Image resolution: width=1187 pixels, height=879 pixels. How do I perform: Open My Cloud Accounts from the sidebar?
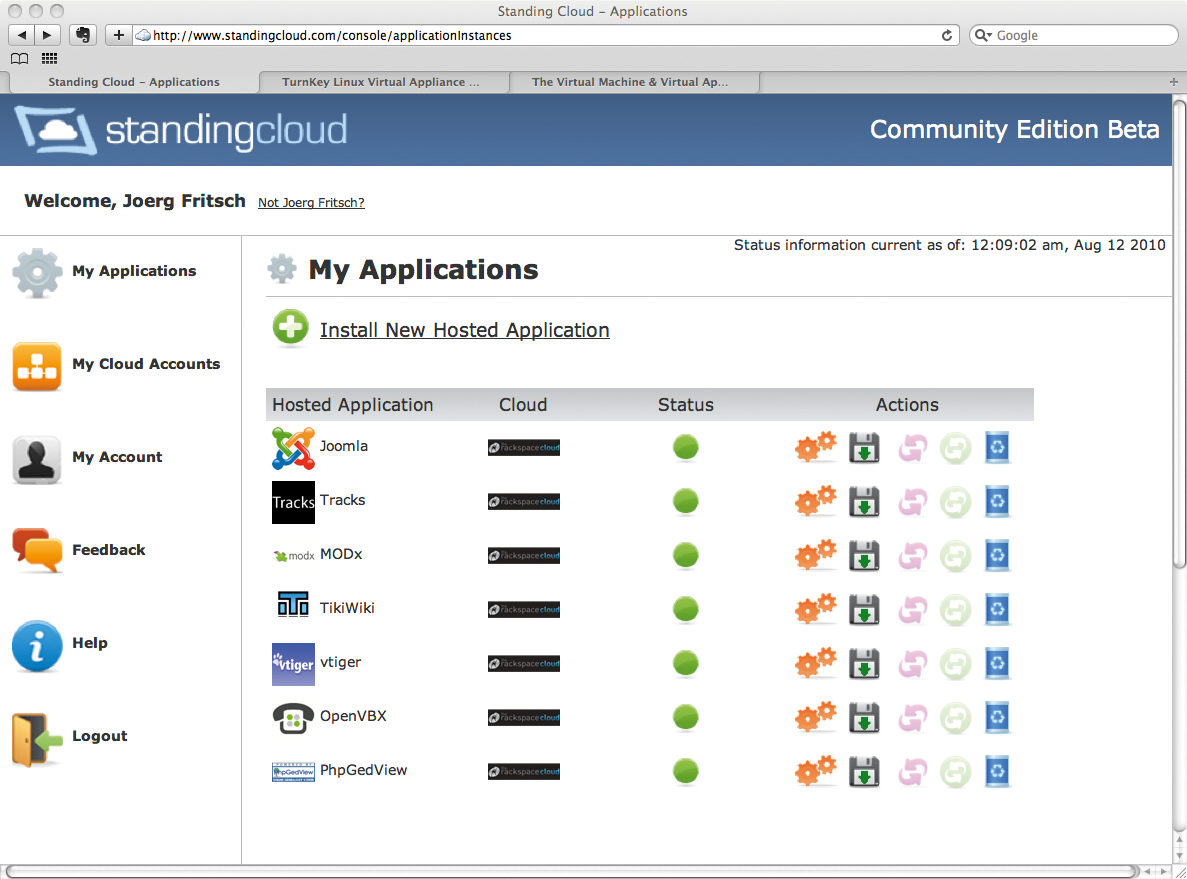point(146,365)
